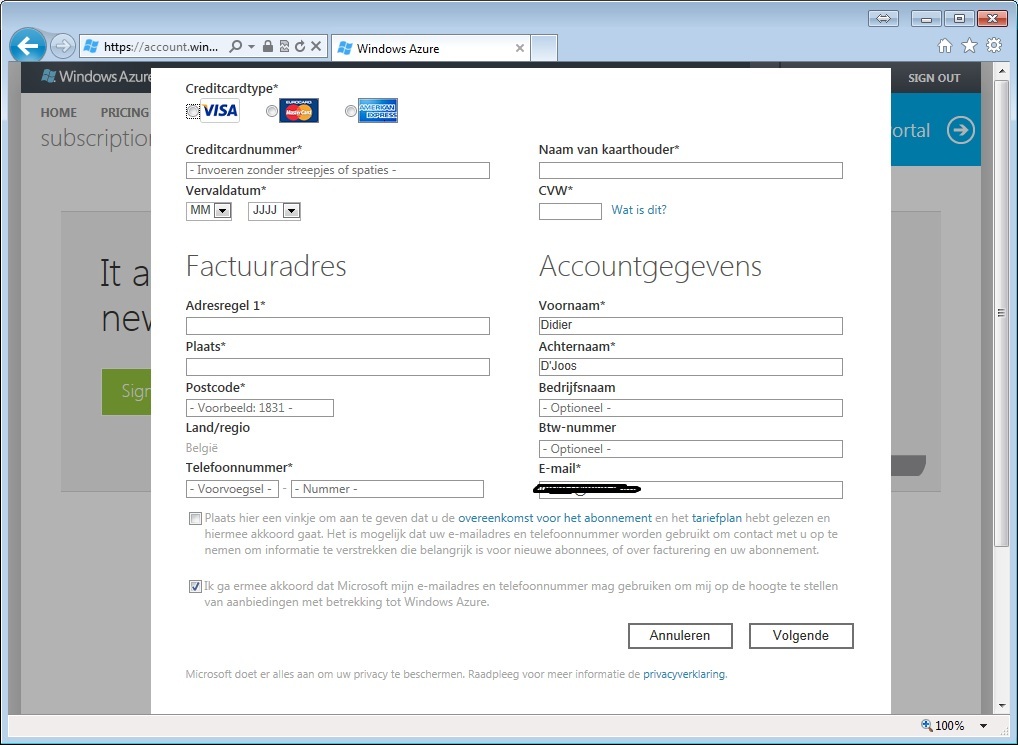Select the VISA credit card type
Screen dimensions: 1018x745
click(x=193, y=111)
